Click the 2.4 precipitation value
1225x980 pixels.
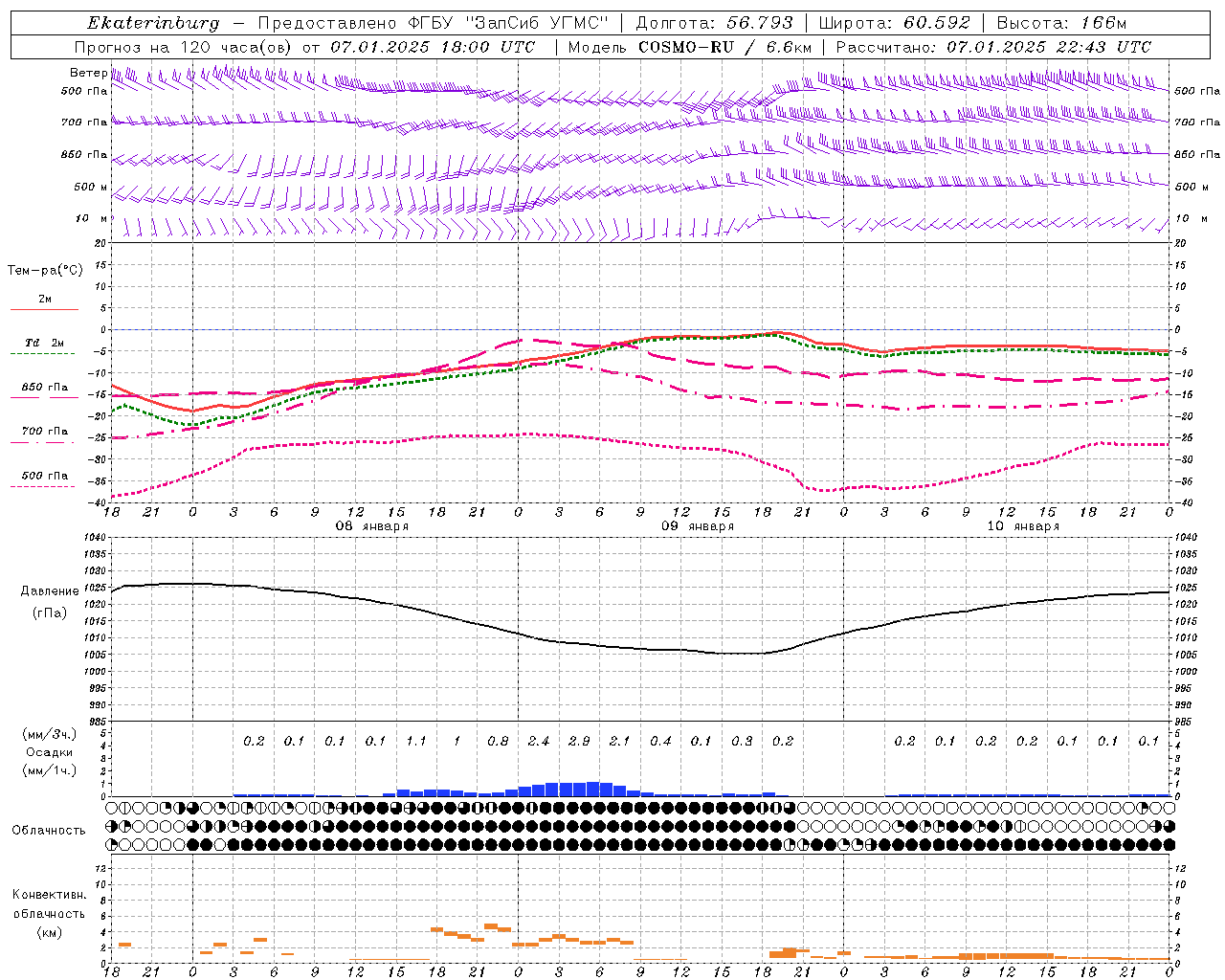[539, 741]
